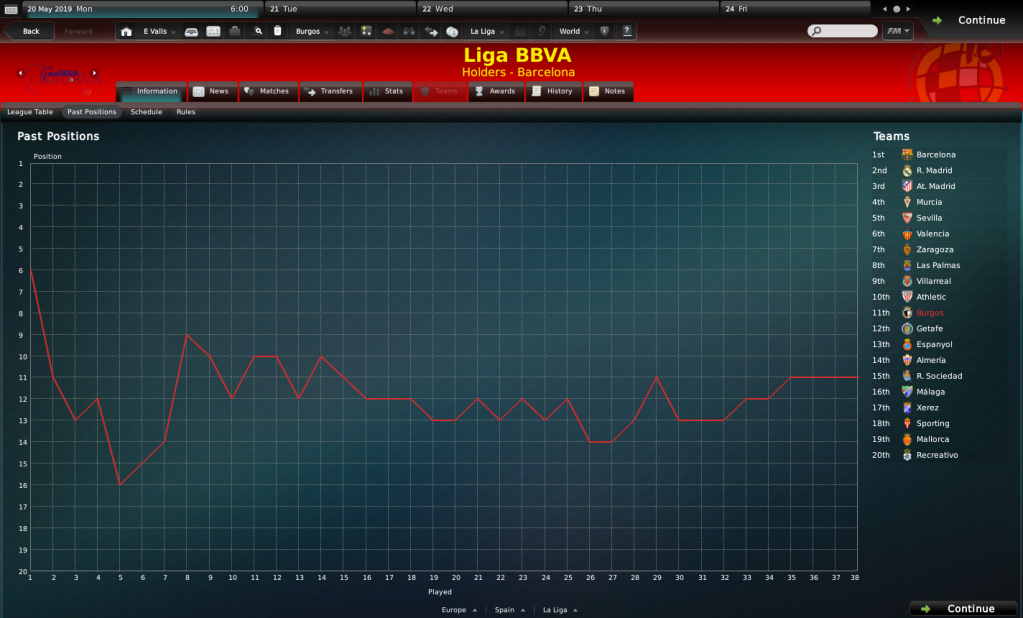1023x618 pixels.
Task: Select the 23 Thu calendar day
Action: [x=643, y=9]
